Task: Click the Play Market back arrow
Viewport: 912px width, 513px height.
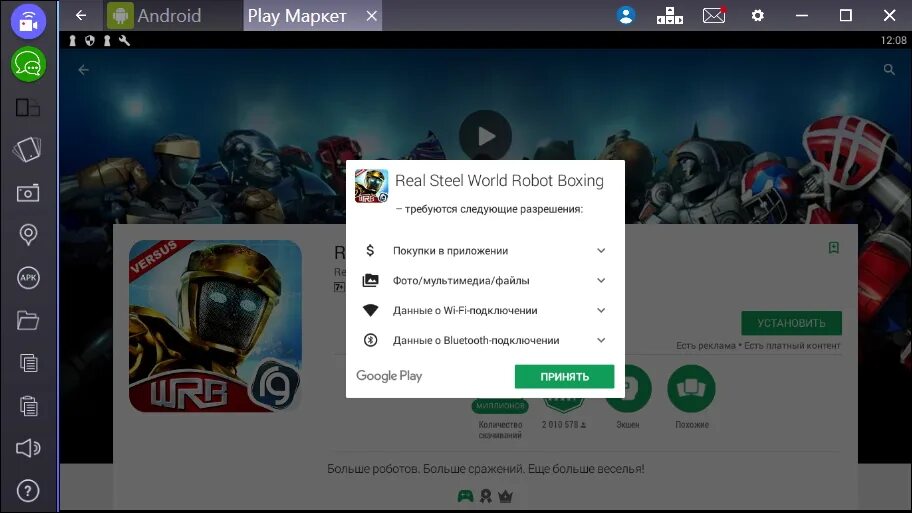Action: click(x=84, y=70)
